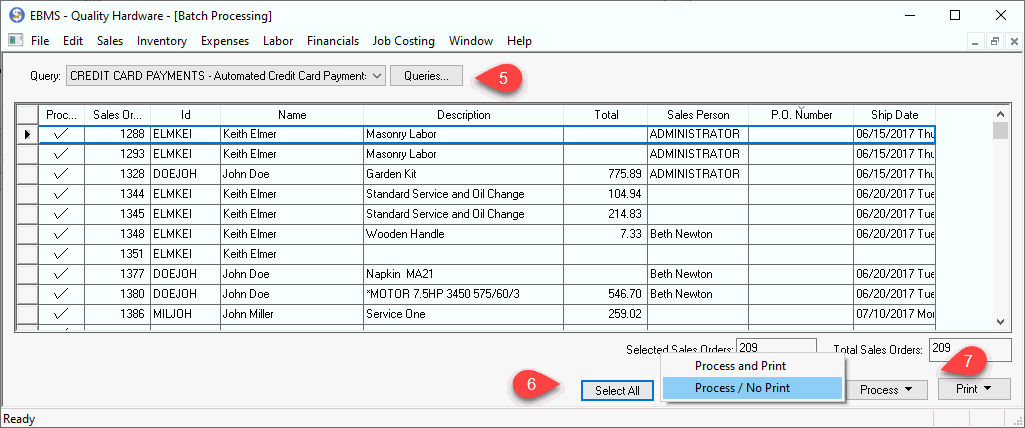Select Process and Print menu entry

click(740, 366)
